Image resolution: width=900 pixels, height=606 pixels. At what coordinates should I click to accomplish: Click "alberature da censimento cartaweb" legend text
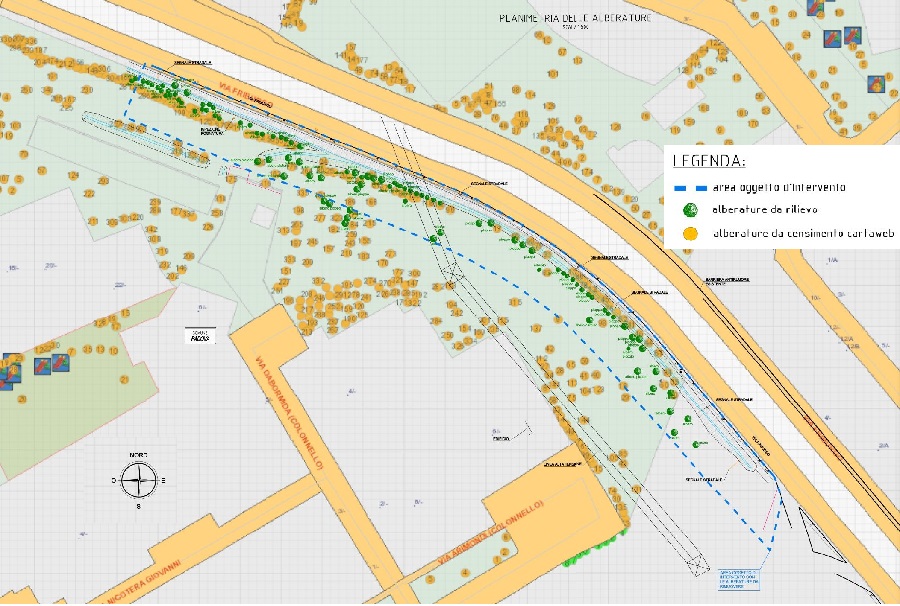tap(802, 233)
